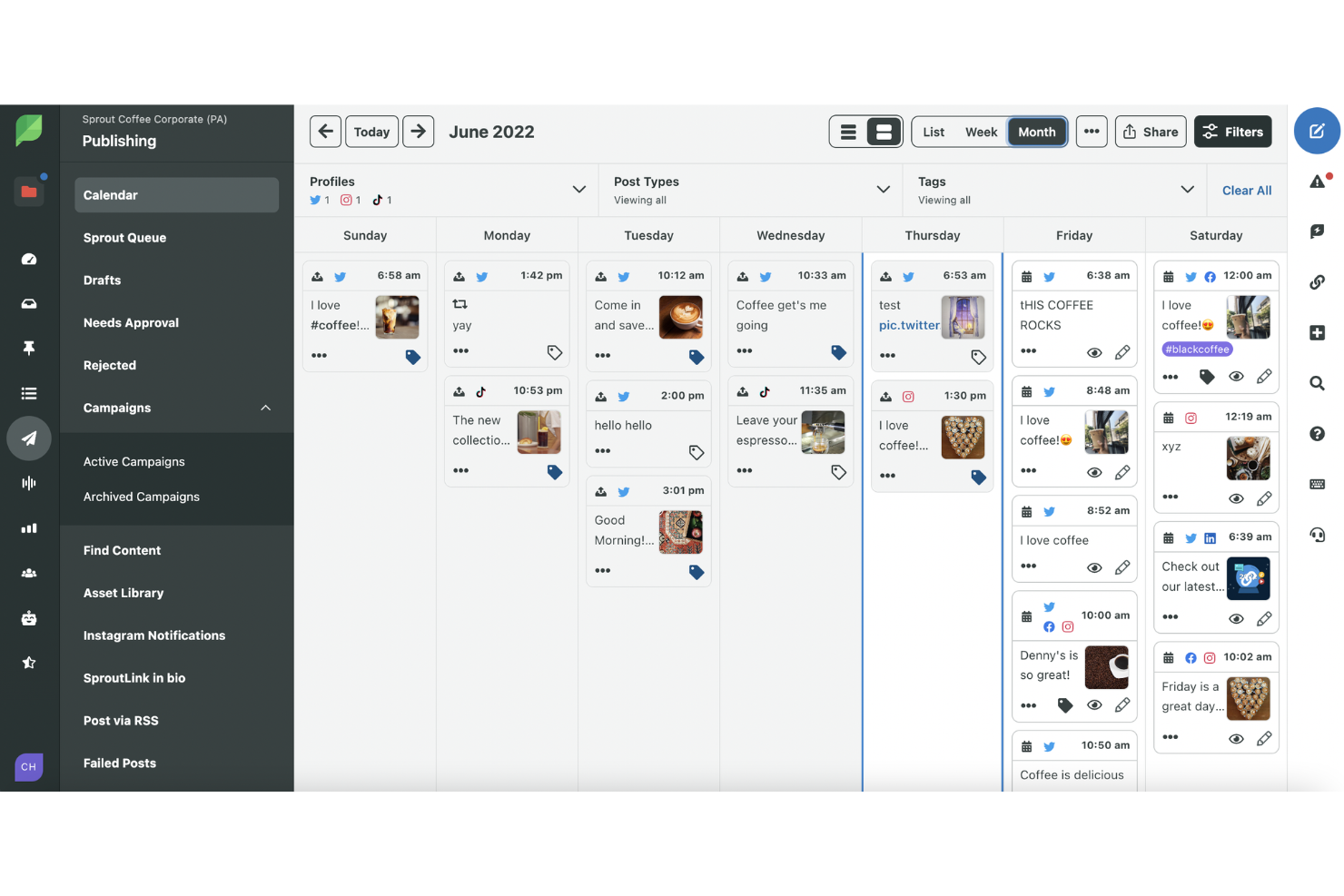Click the Clear All link
1344x896 pixels.
tap(1247, 191)
